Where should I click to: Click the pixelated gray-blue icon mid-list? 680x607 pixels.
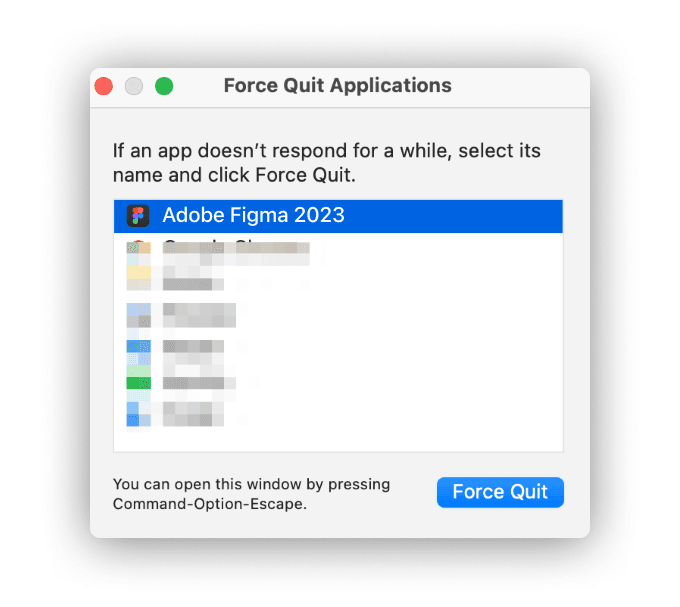[138, 315]
